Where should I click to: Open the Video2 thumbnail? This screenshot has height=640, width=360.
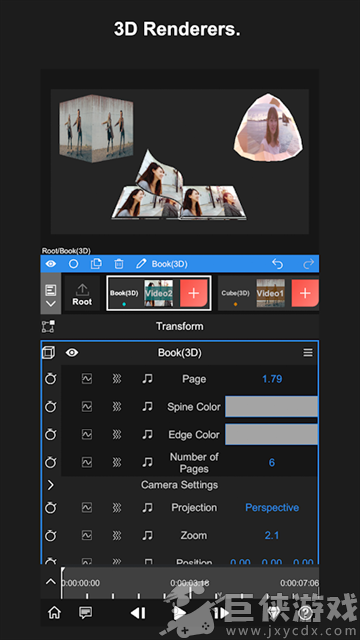[158, 293]
